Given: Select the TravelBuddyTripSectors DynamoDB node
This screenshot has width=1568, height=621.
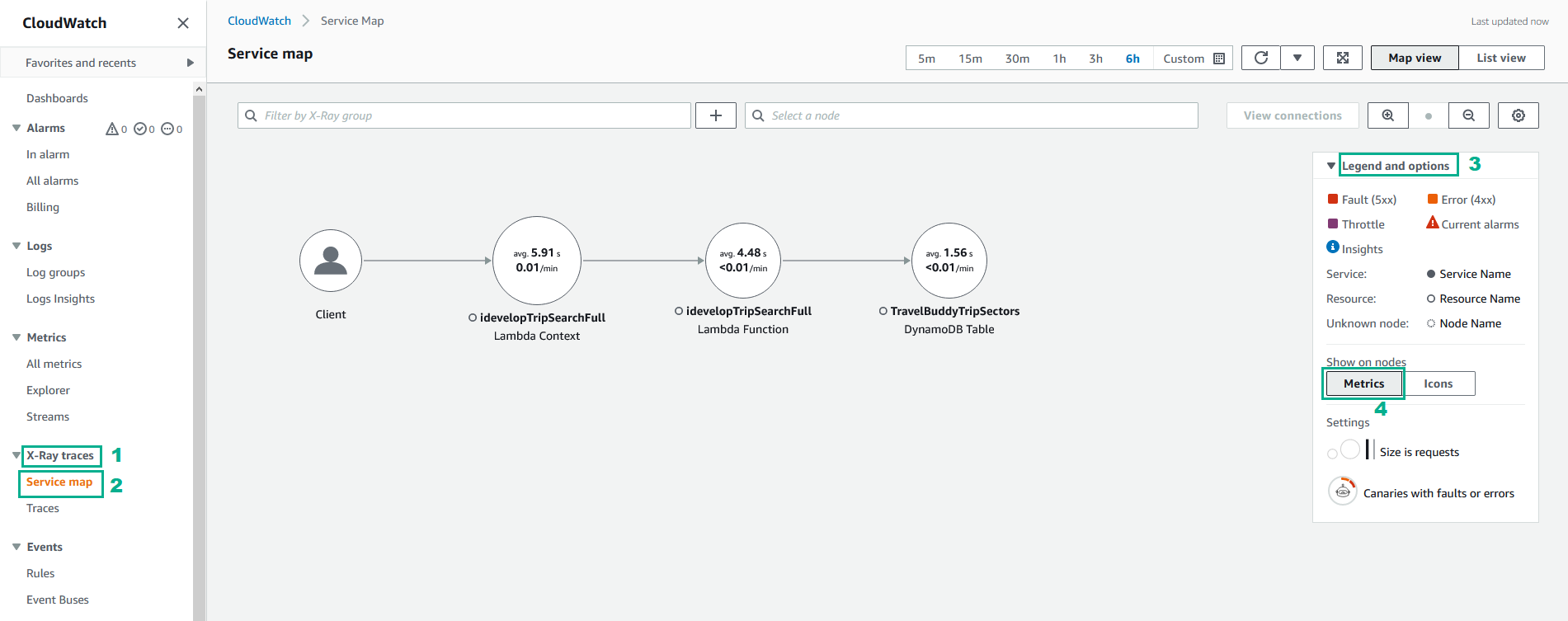Looking at the screenshot, I should click(949, 261).
